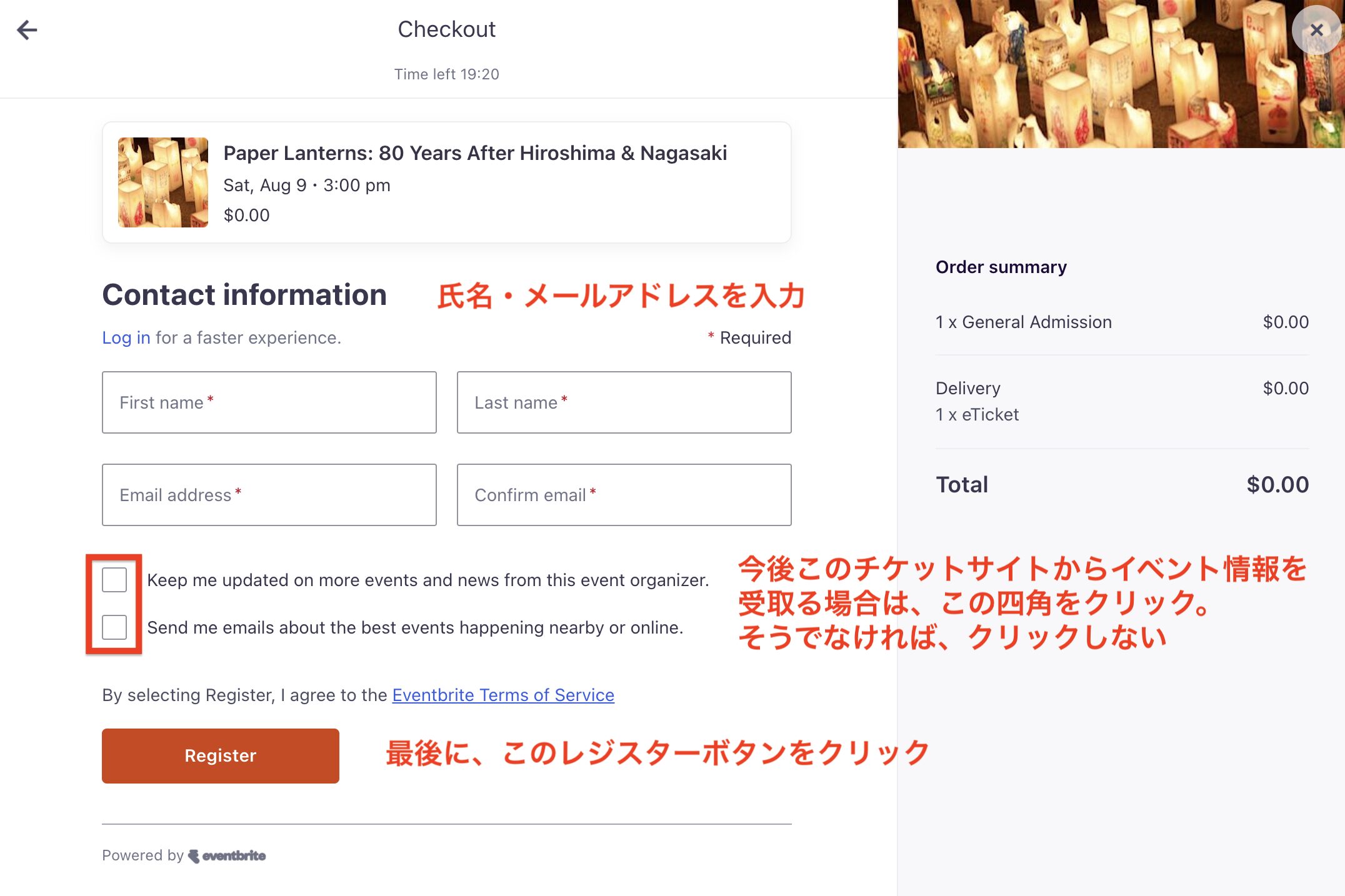Click the Email address input

click(x=269, y=495)
